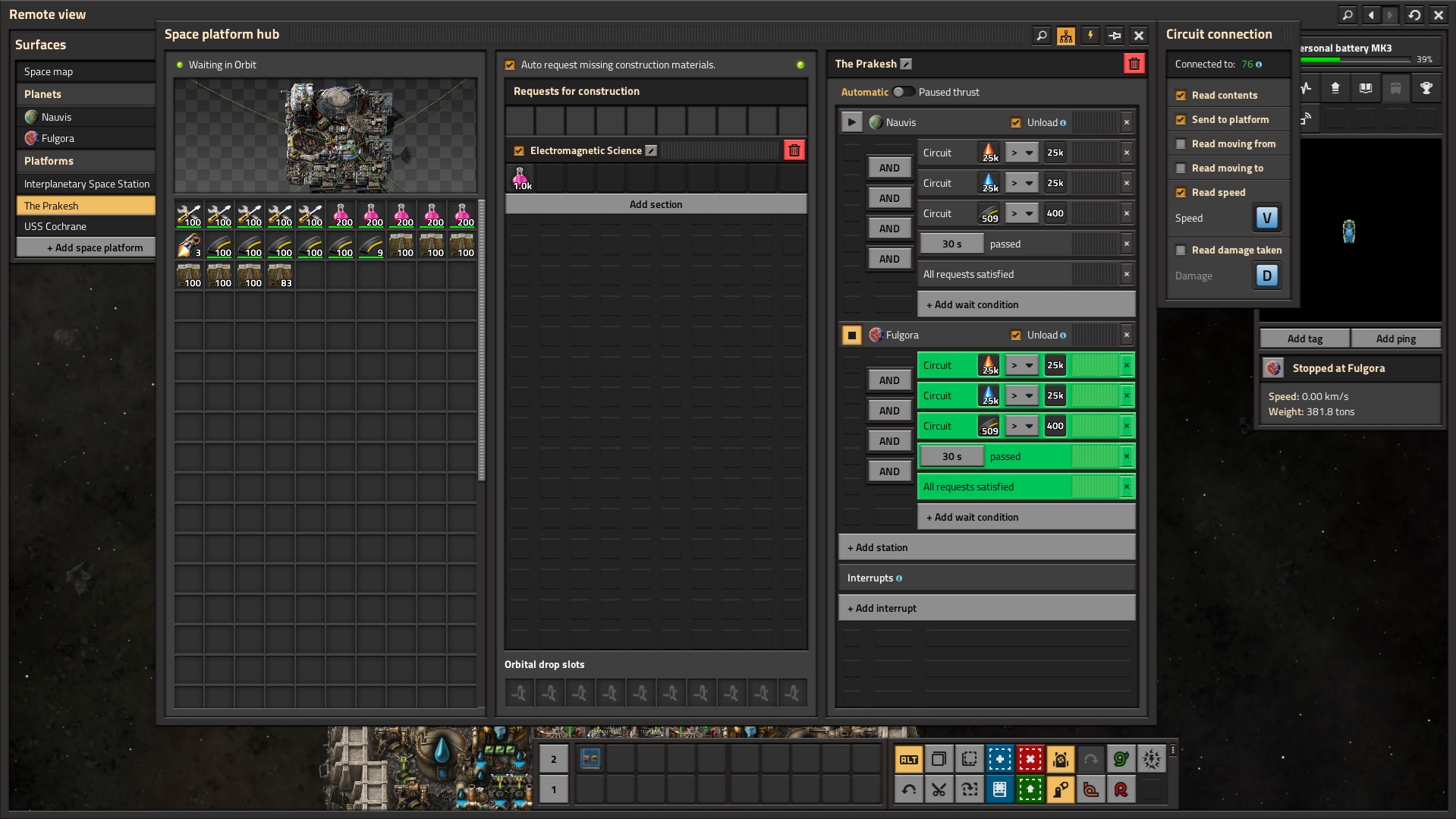Enable Read damage taken

(x=1181, y=250)
